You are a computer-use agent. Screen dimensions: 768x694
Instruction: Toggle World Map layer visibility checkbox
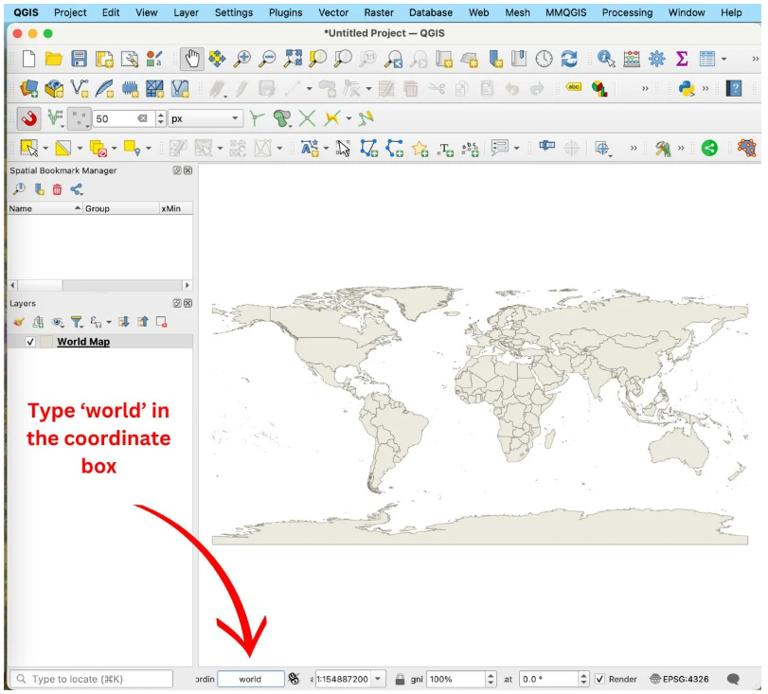[x=30, y=342]
